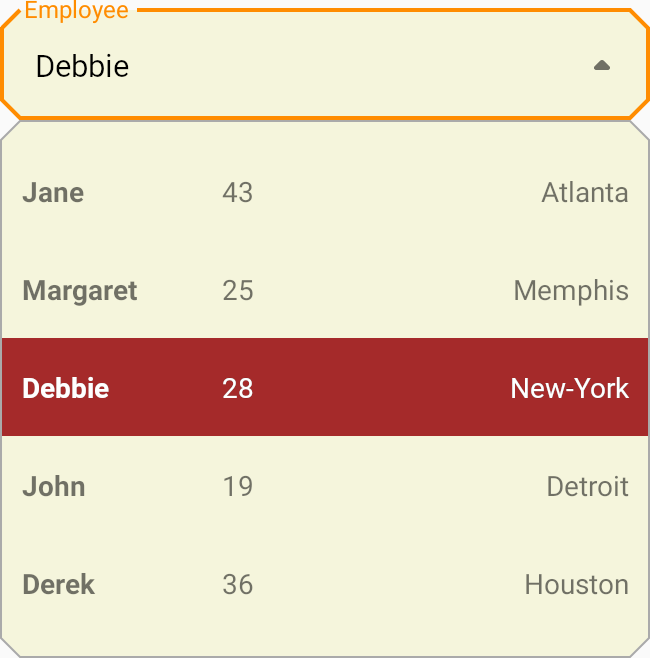Click the New-York city text
Viewport: 650px width, 658px height.
tap(570, 388)
